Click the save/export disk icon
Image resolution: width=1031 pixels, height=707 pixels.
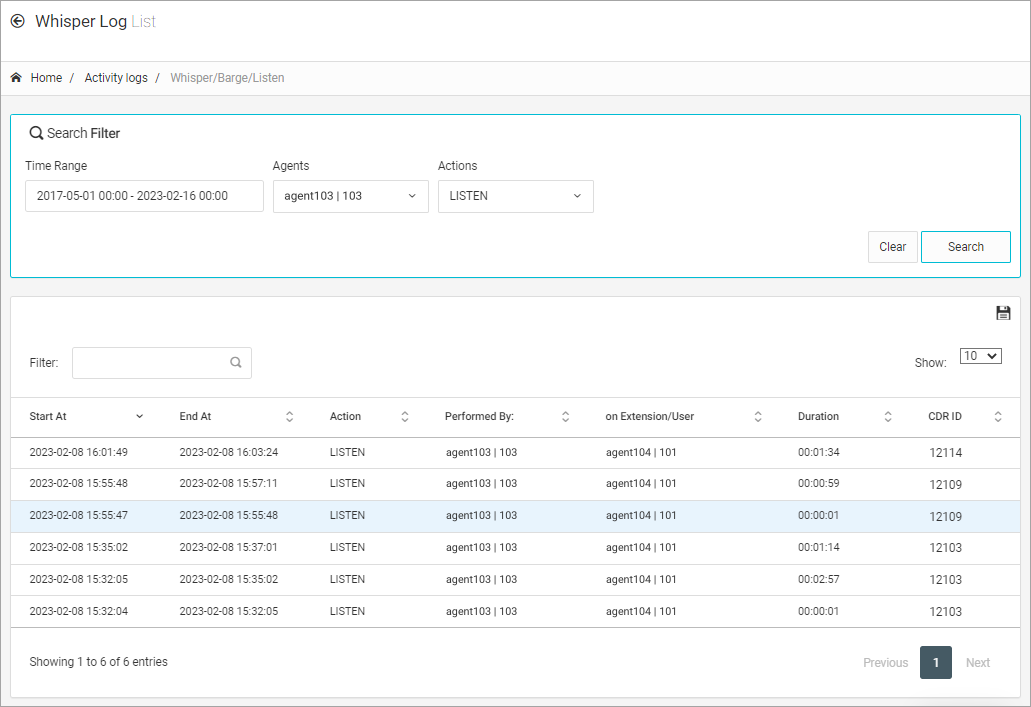tap(1003, 313)
